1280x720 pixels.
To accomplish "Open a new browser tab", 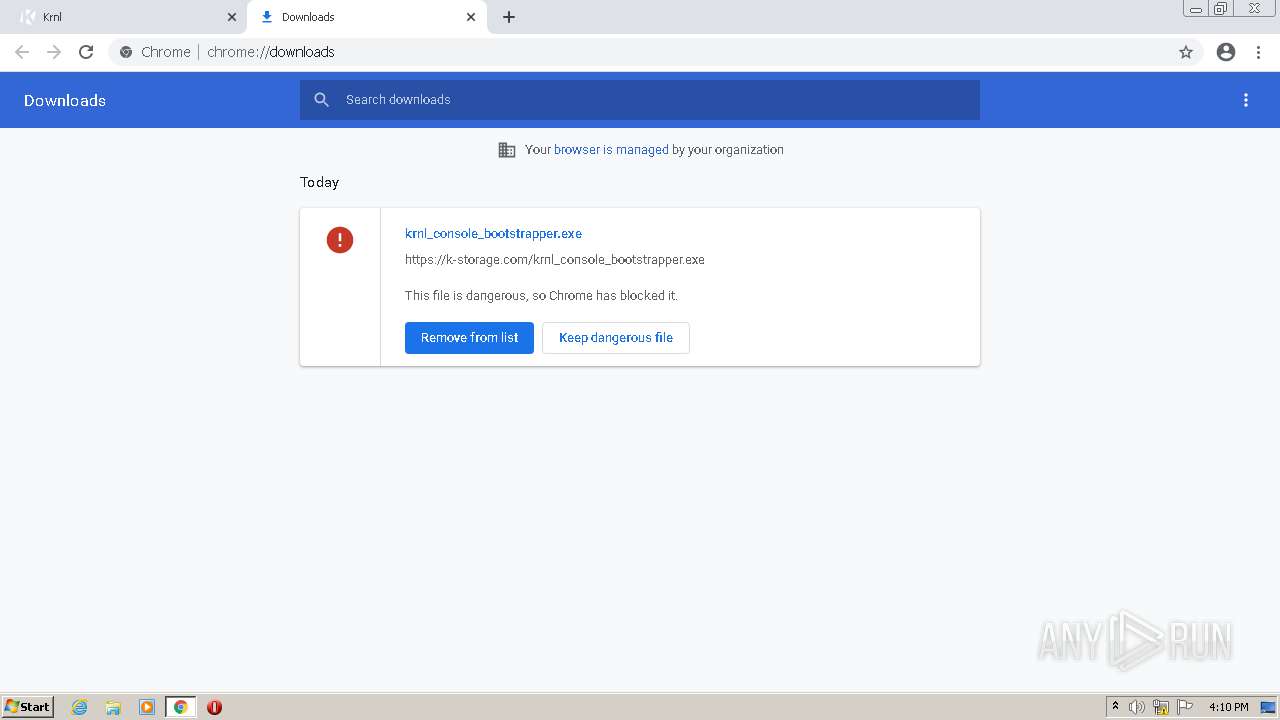I will tap(509, 17).
